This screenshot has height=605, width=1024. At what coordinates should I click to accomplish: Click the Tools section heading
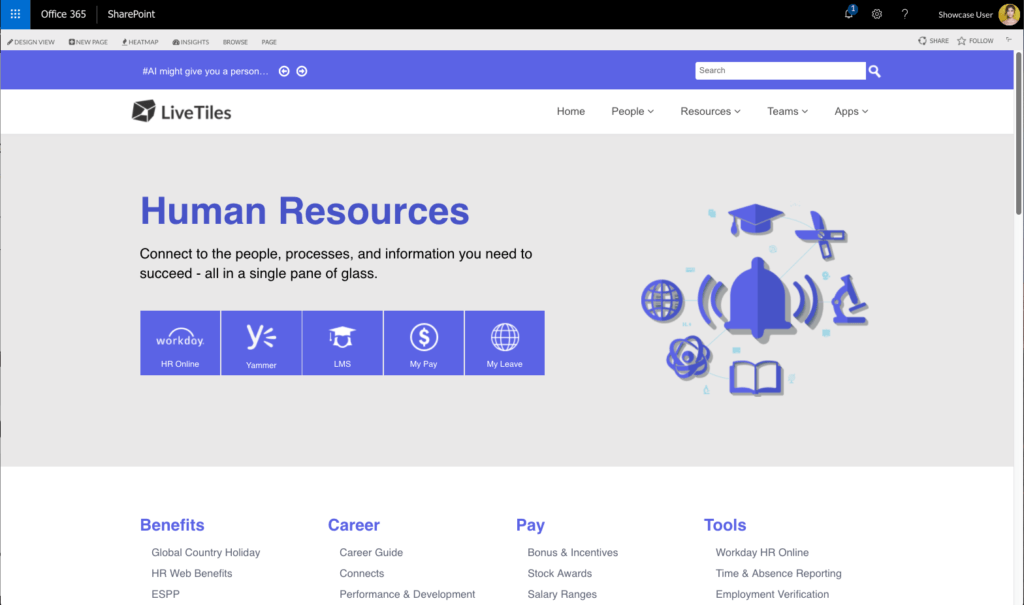tap(725, 525)
